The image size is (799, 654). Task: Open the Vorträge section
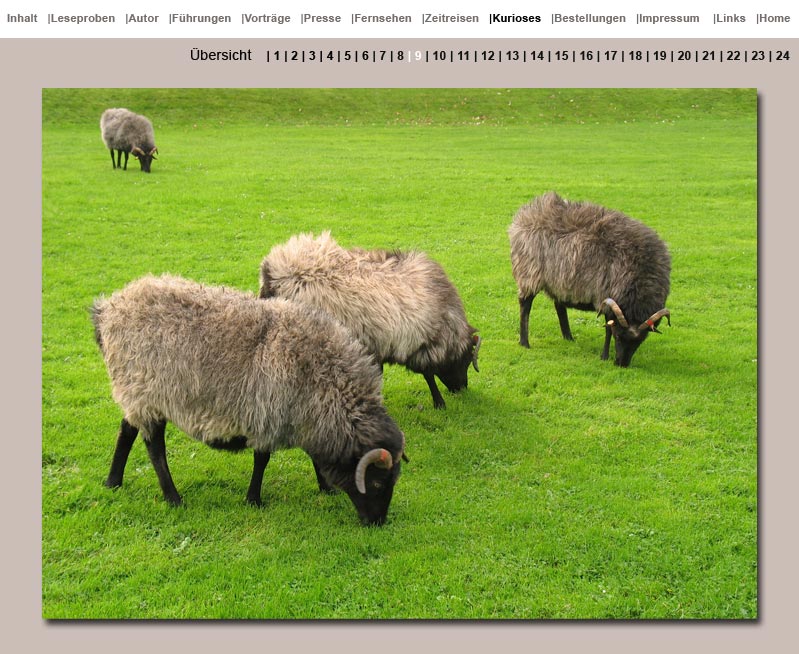(267, 18)
